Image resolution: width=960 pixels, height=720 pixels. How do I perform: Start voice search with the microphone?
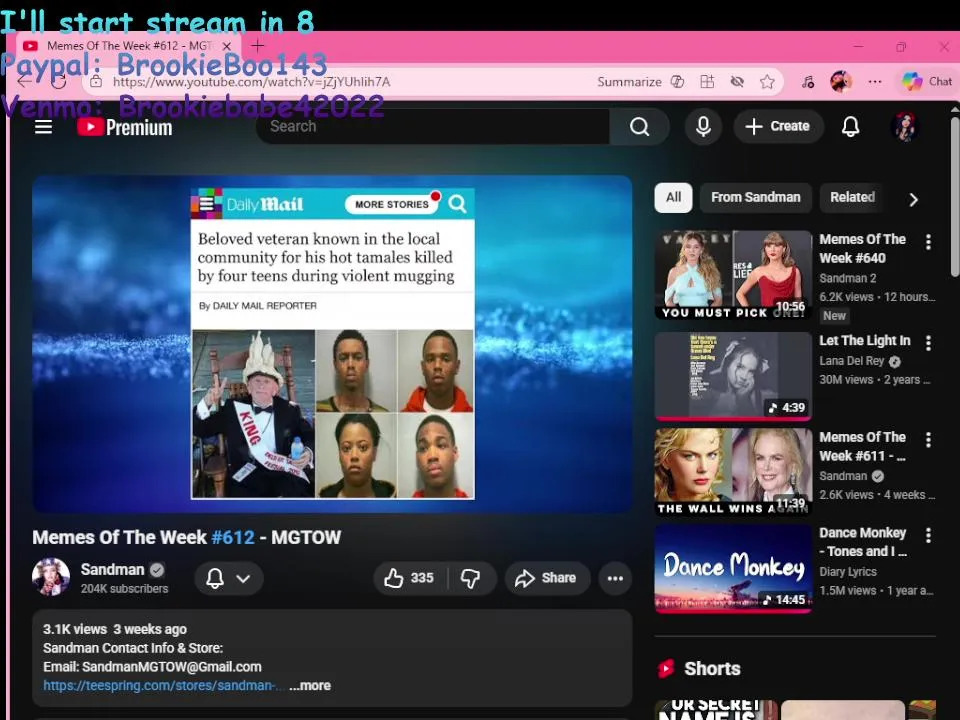point(703,127)
